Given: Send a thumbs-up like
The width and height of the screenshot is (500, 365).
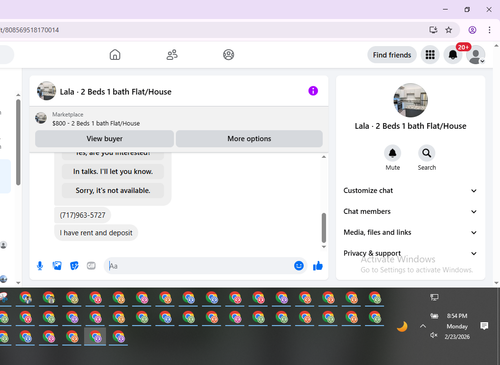Looking at the screenshot, I should pos(318,266).
